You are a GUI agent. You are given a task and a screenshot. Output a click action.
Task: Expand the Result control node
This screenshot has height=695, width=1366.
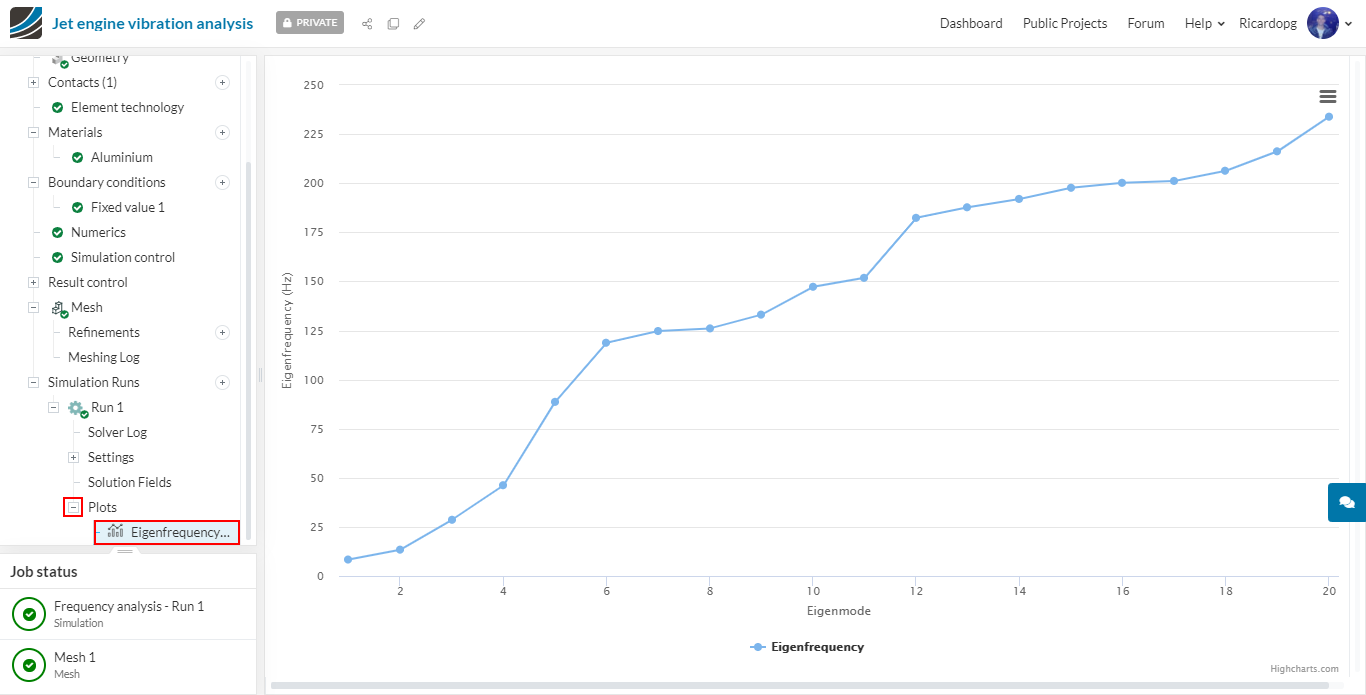click(33, 282)
